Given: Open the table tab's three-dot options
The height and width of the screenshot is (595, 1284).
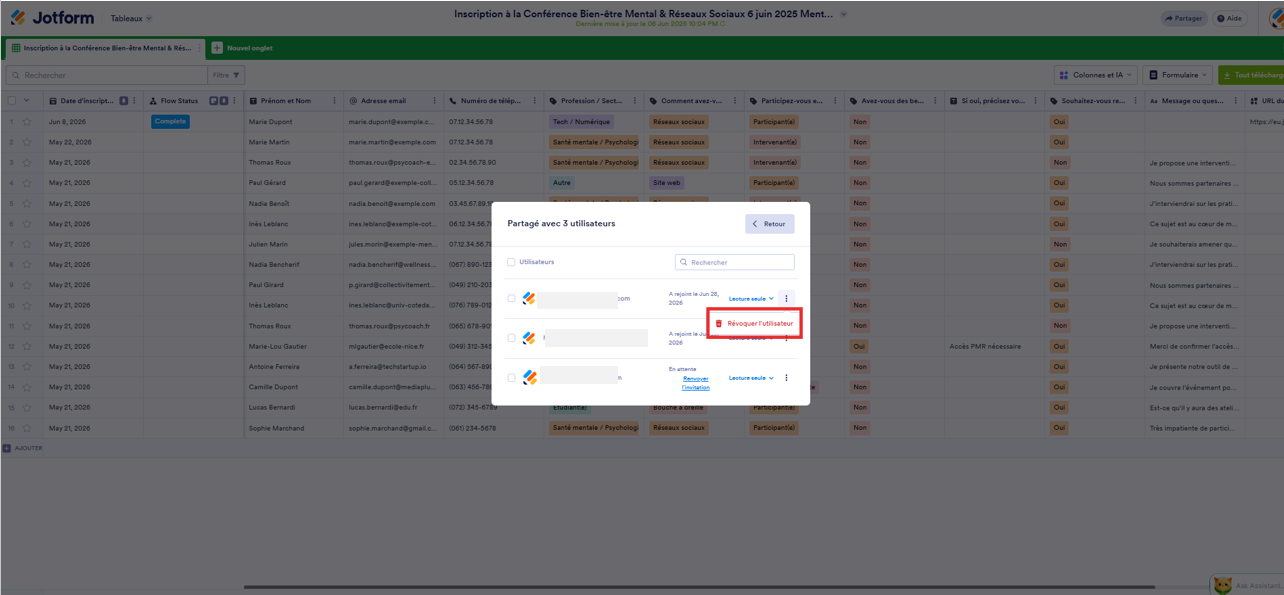Looking at the screenshot, I should (x=200, y=48).
